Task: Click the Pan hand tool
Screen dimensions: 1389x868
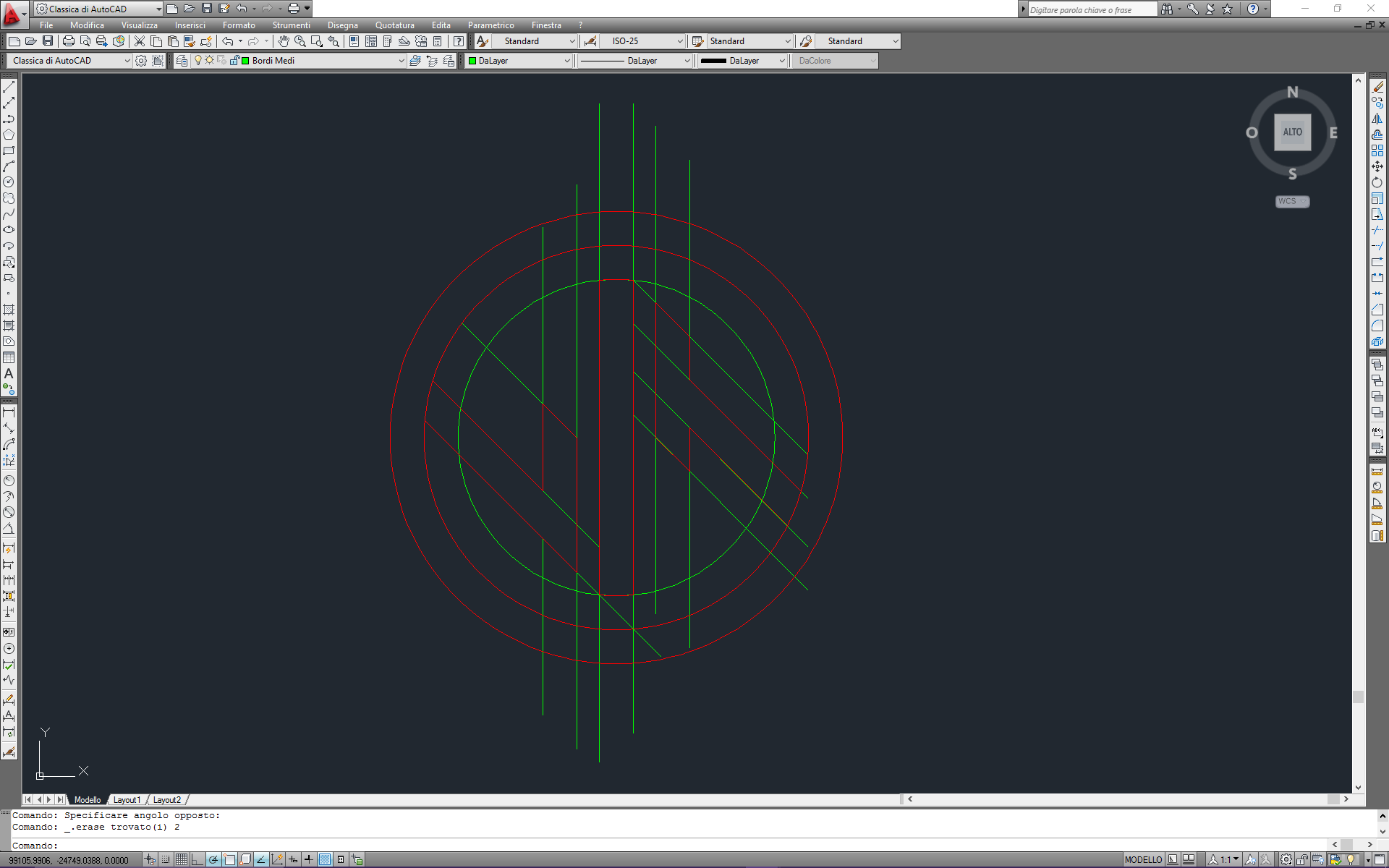Action: pyautogui.click(x=284, y=41)
